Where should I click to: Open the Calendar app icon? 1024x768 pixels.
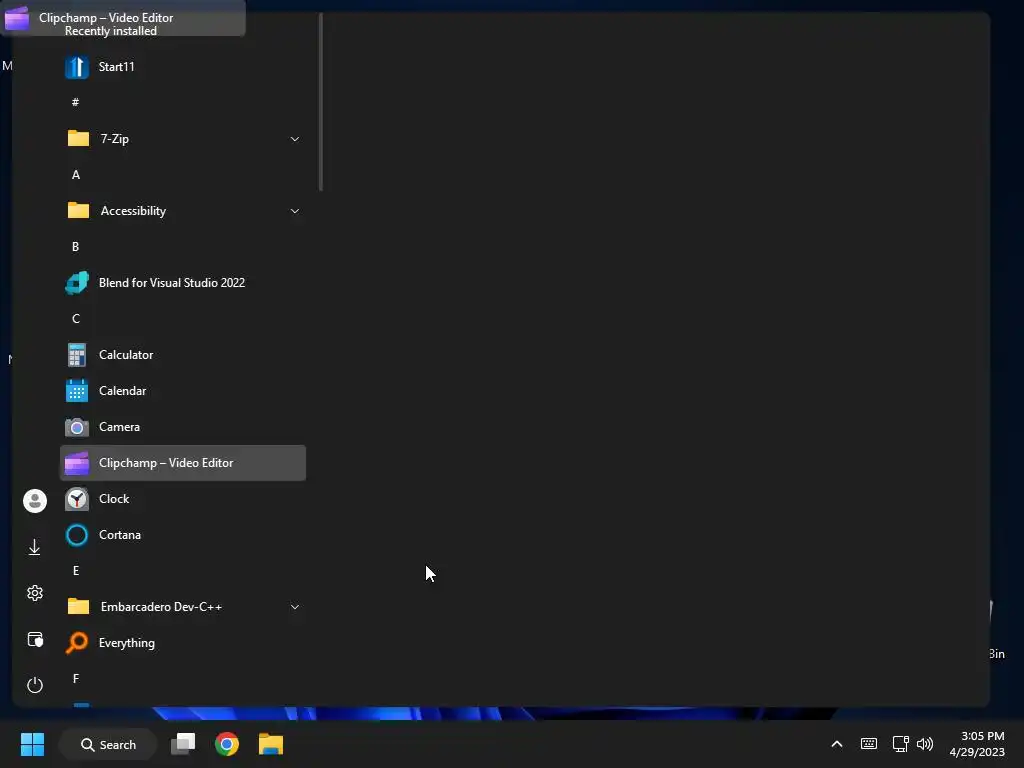(x=77, y=391)
